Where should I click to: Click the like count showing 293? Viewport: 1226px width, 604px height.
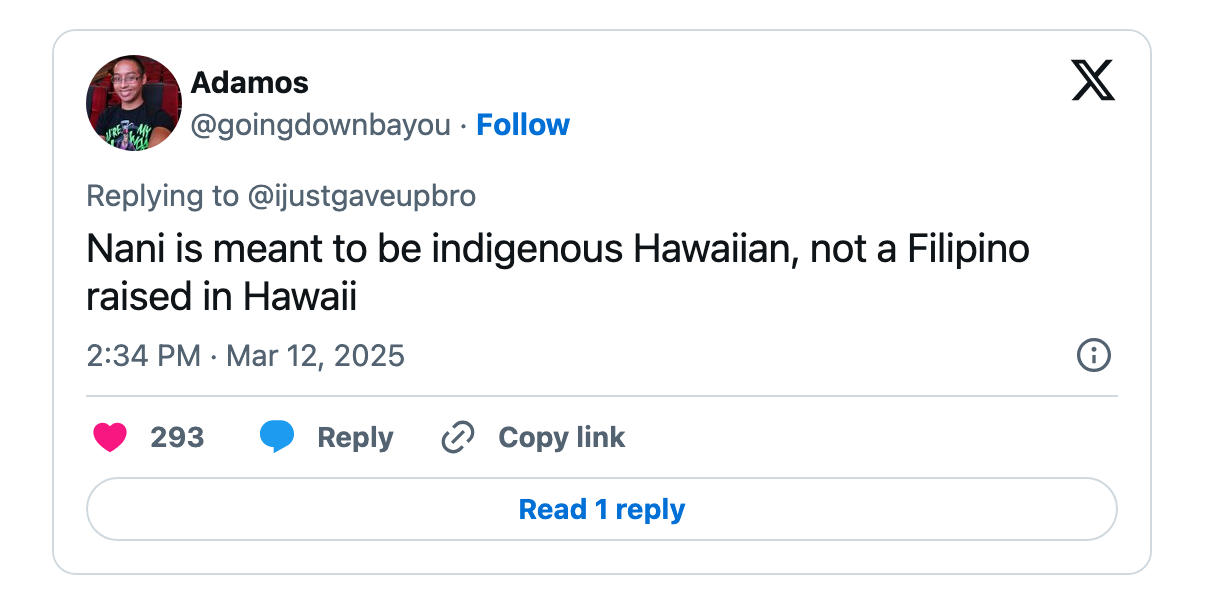point(176,437)
